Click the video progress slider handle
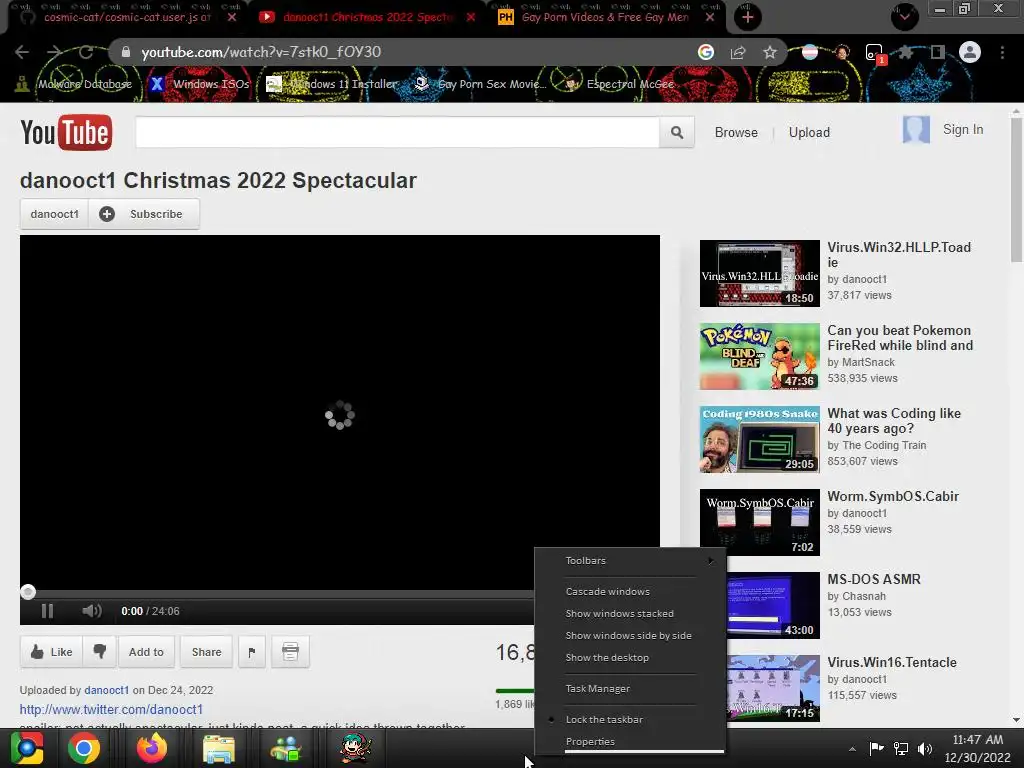The width and height of the screenshot is (1024, 768). [27, 592]
